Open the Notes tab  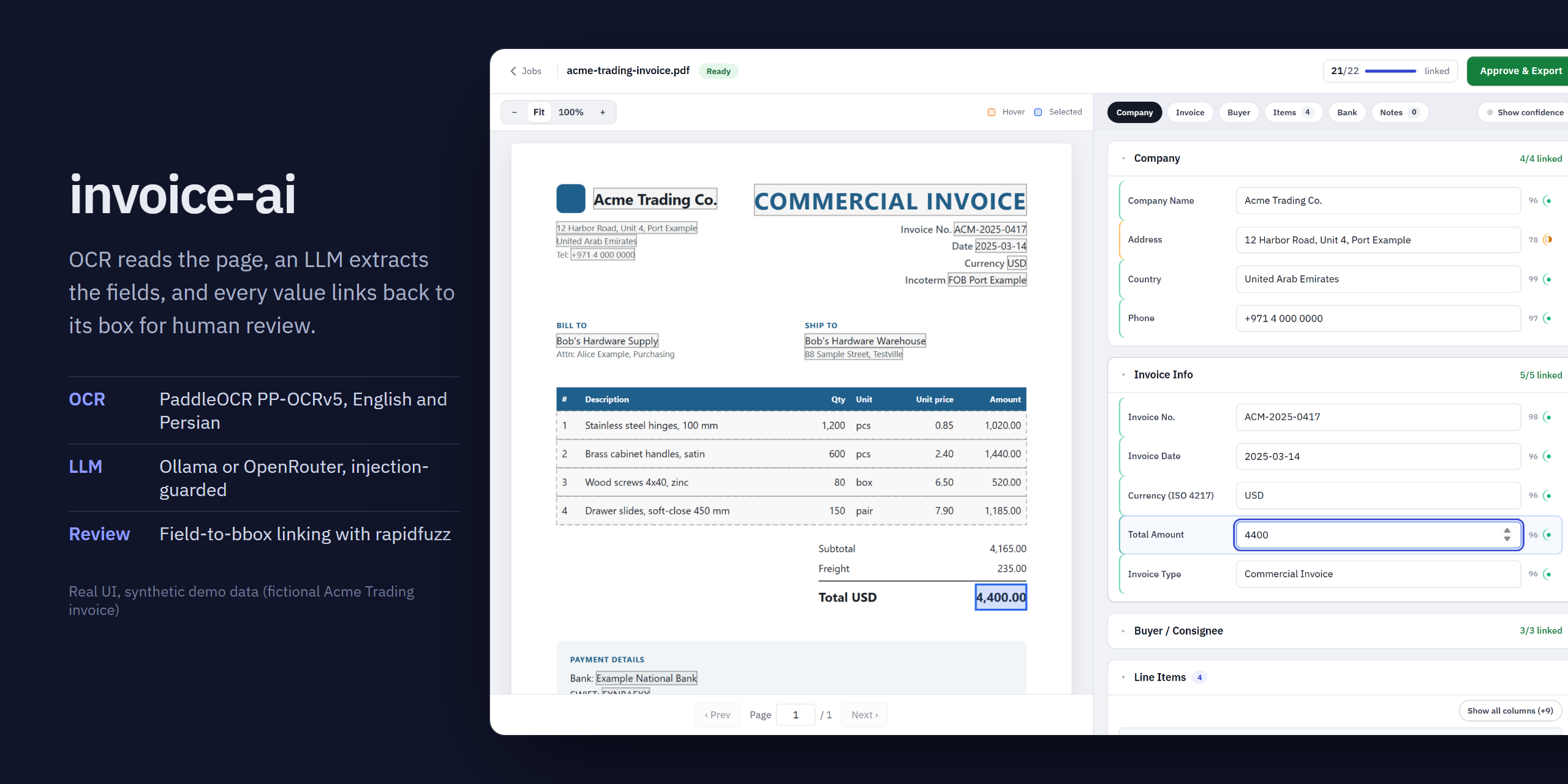(1400, 113)
